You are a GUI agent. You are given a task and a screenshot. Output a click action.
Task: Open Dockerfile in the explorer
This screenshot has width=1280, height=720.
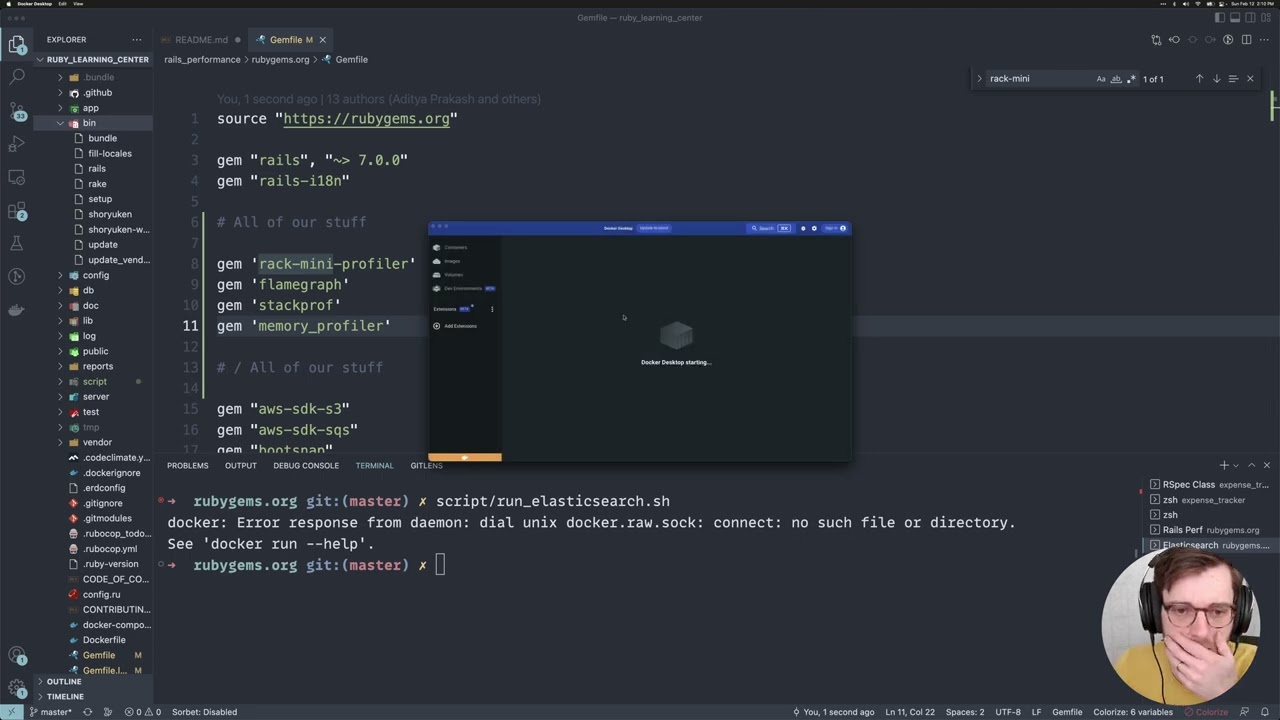tap(104, 640)
